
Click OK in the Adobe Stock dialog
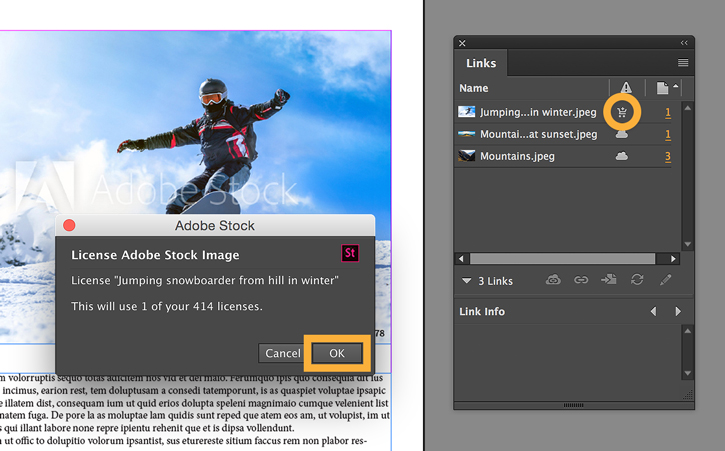337,353
